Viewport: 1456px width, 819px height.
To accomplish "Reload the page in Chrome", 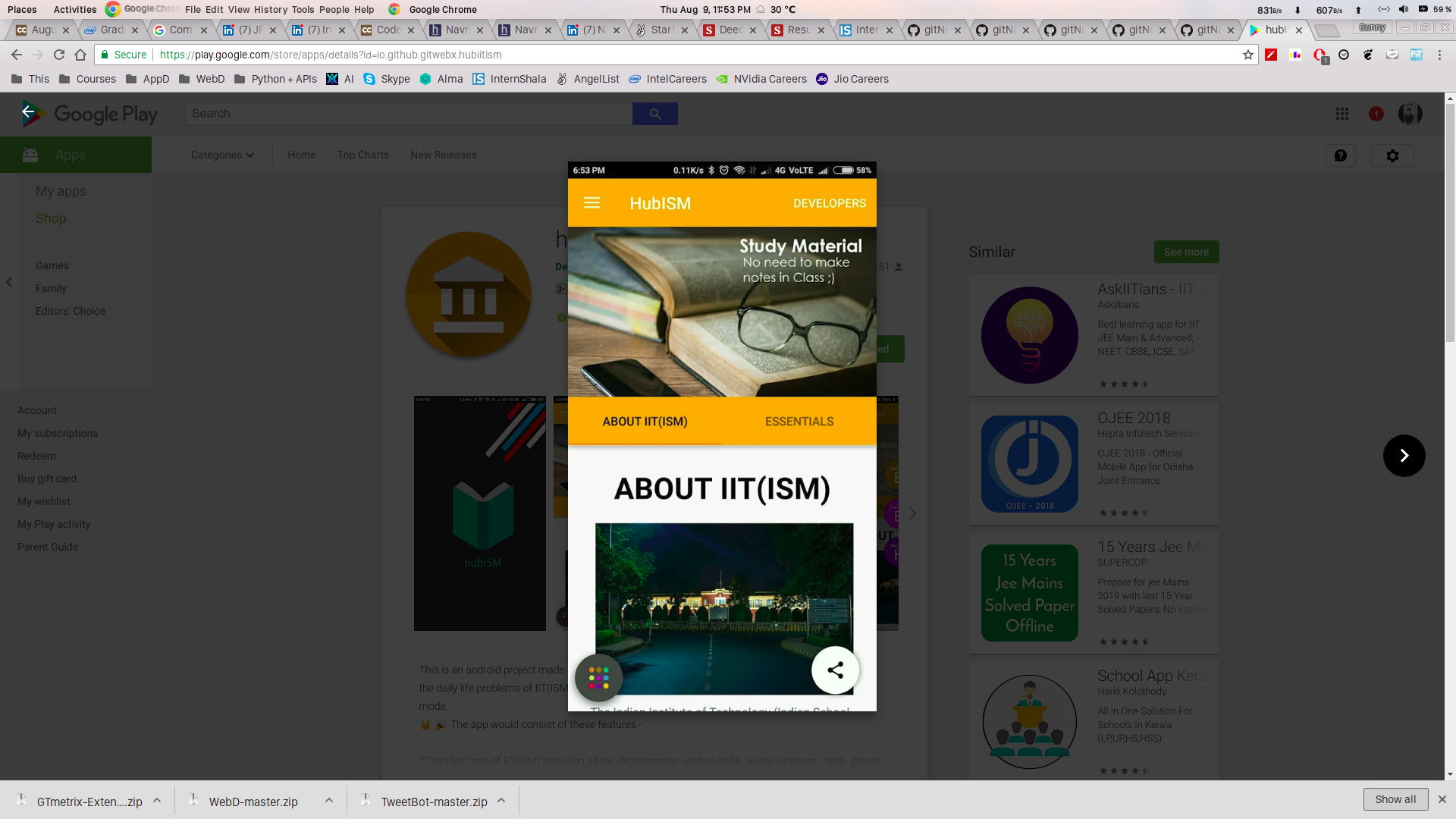I will click(x=59, y=55).
